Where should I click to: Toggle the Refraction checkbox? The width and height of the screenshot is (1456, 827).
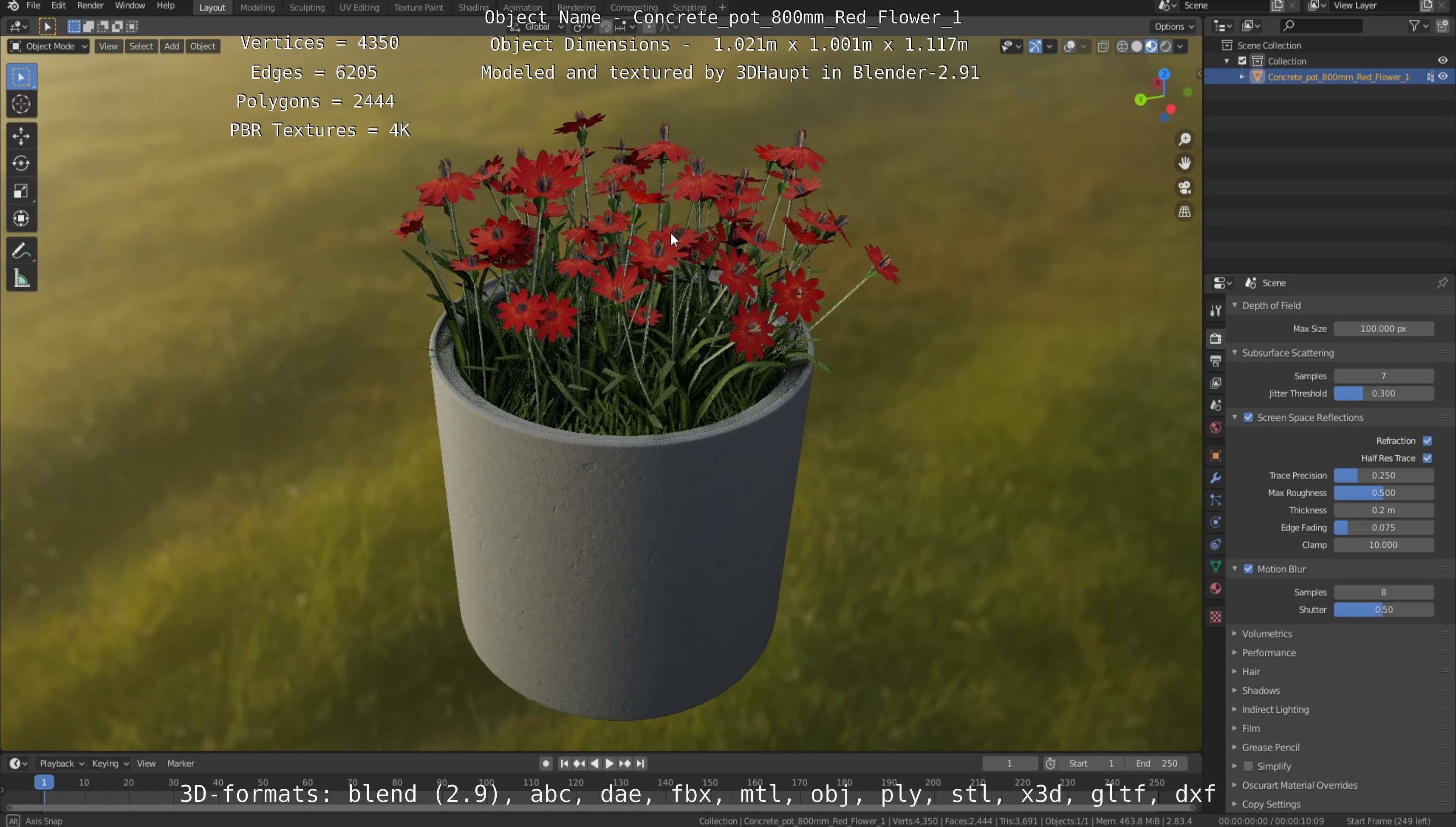[1427, 441]
